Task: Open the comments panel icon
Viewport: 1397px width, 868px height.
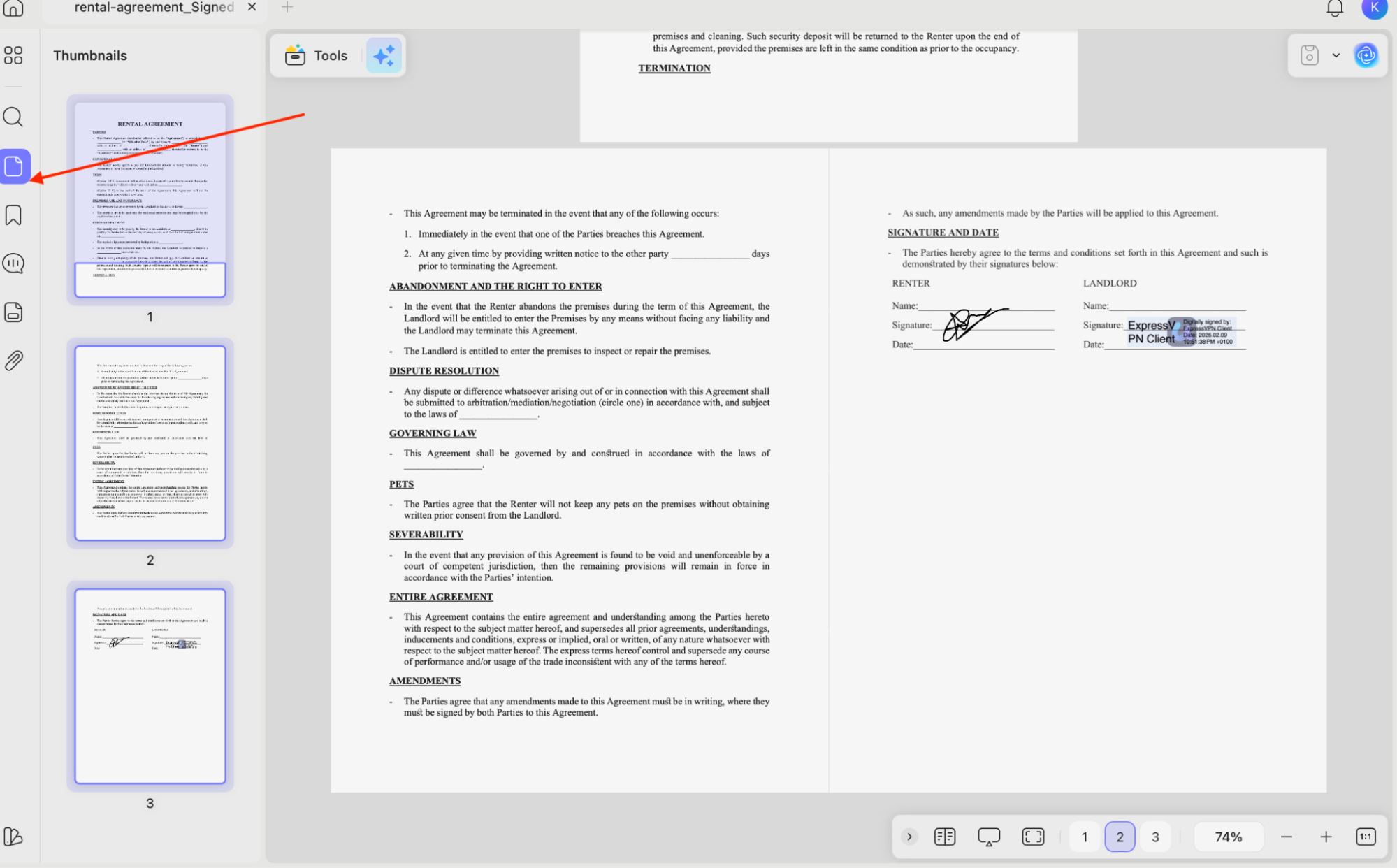Action: (13, 263)
